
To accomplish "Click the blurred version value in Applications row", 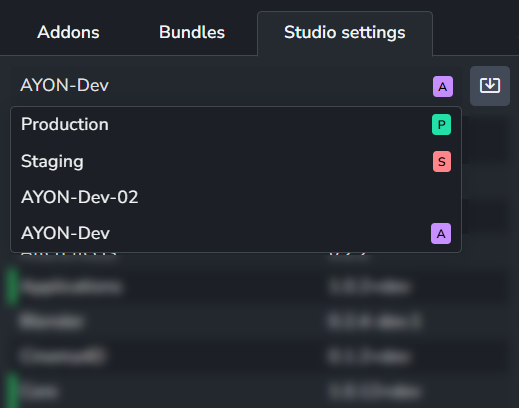I will pos(369,287).
